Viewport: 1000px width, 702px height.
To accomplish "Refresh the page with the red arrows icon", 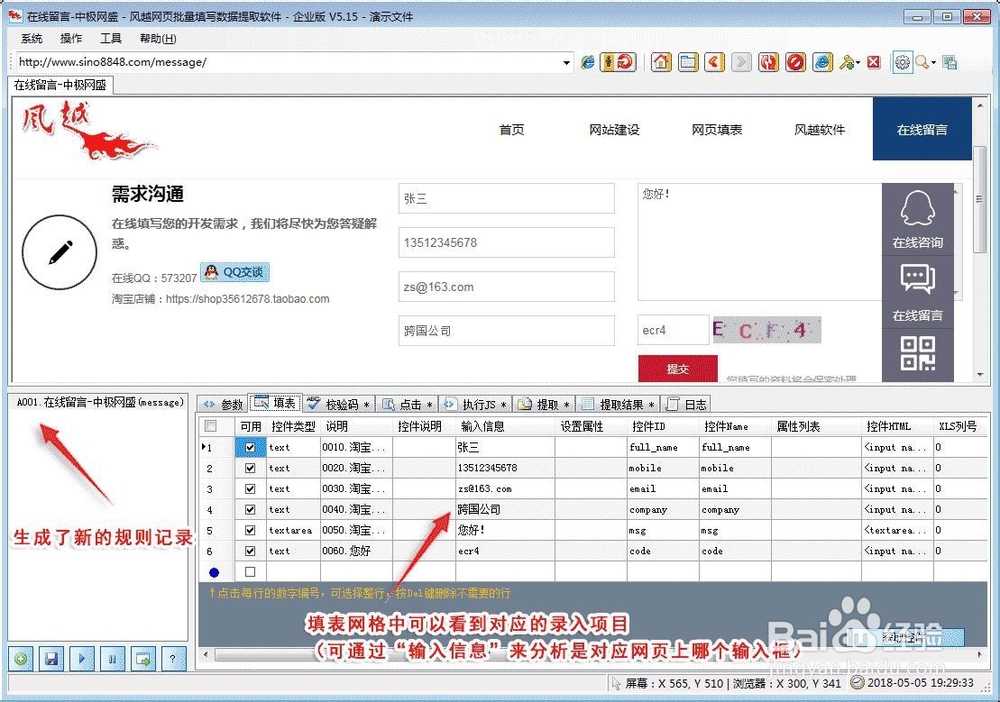I will [x=768, y=62].
